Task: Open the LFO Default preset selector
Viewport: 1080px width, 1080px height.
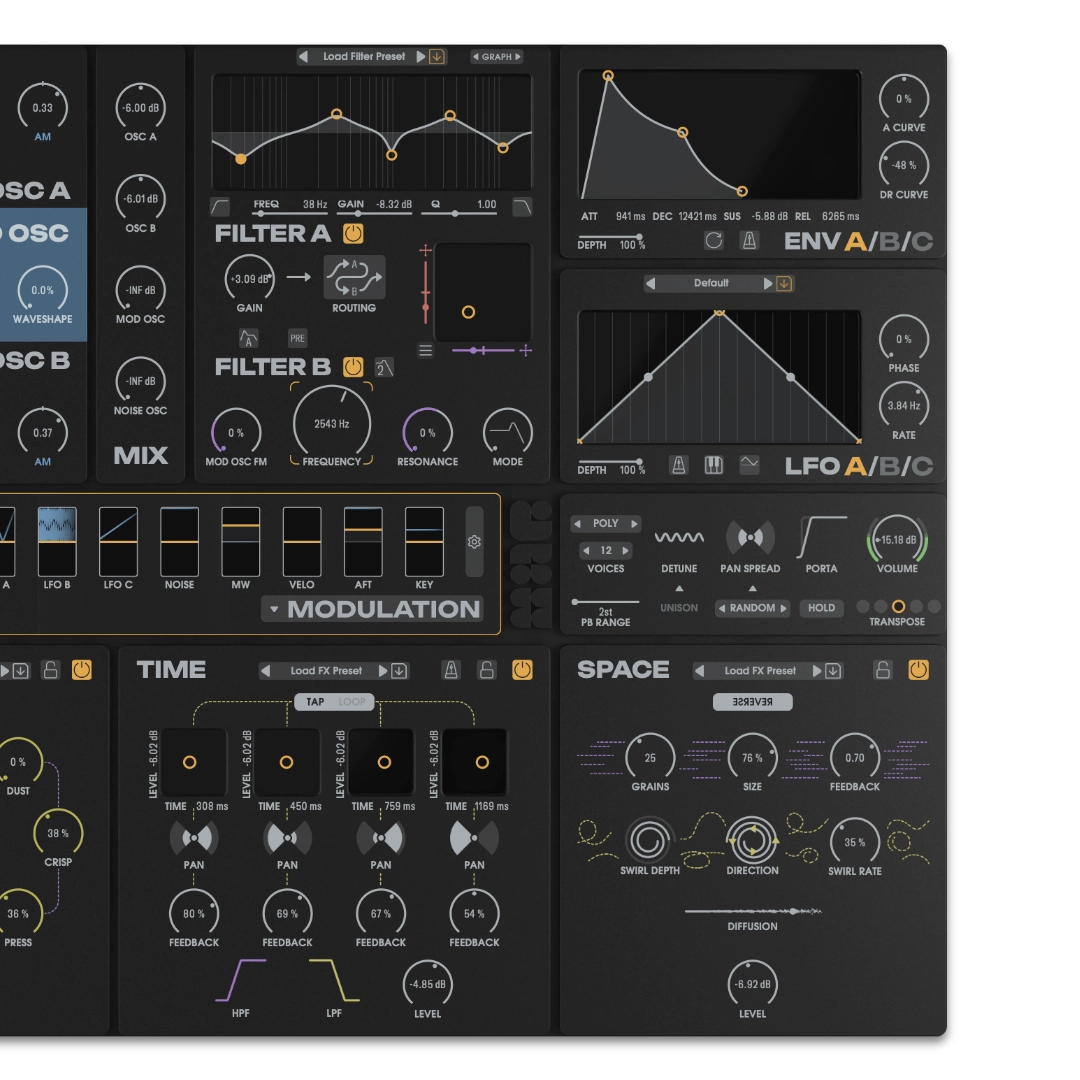Action: coord(711,283)
